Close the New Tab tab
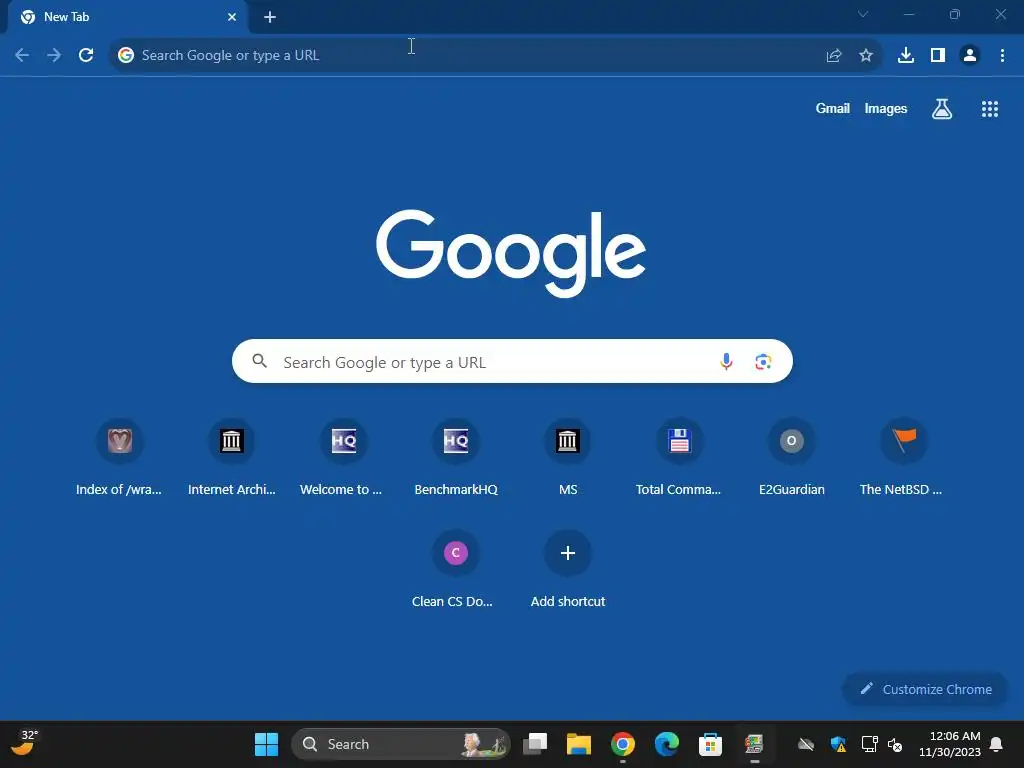This screenshot has width=1024, height=768. 232,17
